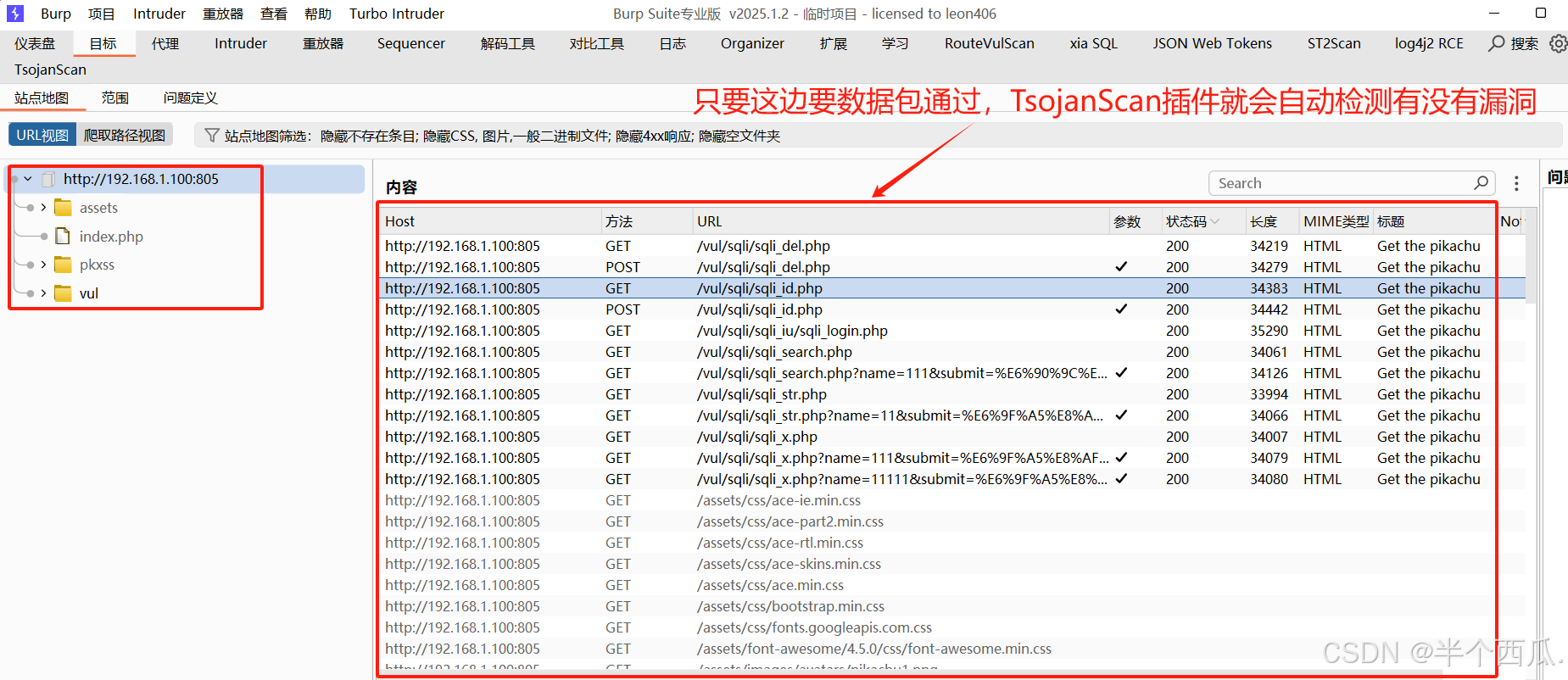Switch to the 对比工具 tab
1568x680 pixels.
pos(597,43)
